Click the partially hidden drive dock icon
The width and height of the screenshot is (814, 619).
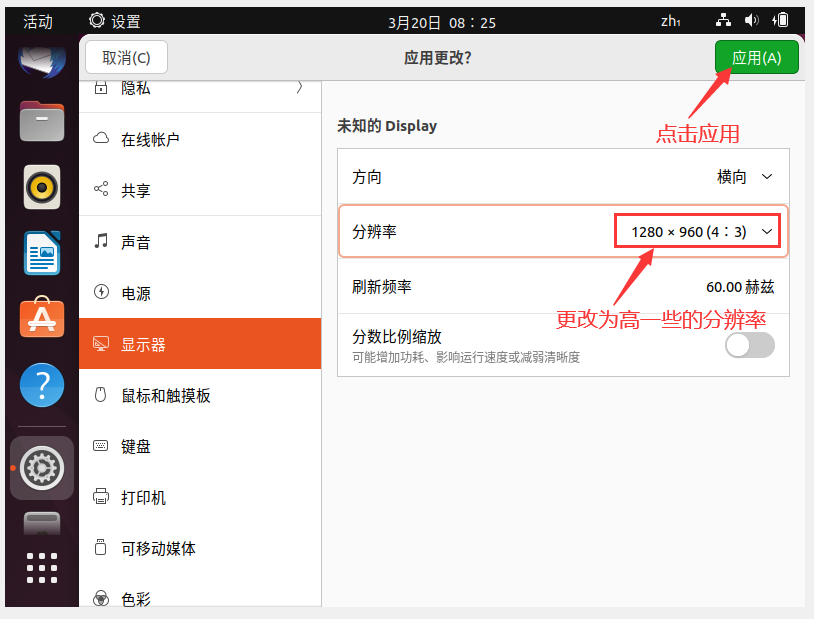point(42,523)
